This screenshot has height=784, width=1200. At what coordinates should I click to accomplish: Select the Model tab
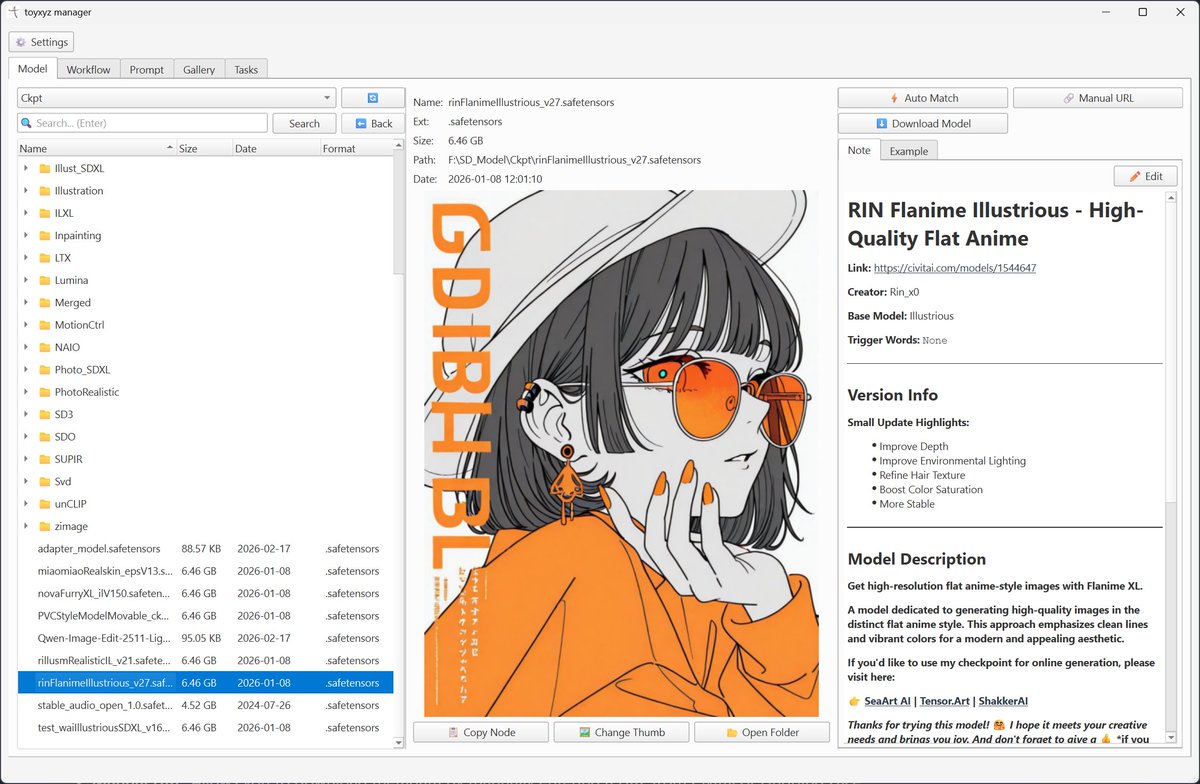coord(33,68)
